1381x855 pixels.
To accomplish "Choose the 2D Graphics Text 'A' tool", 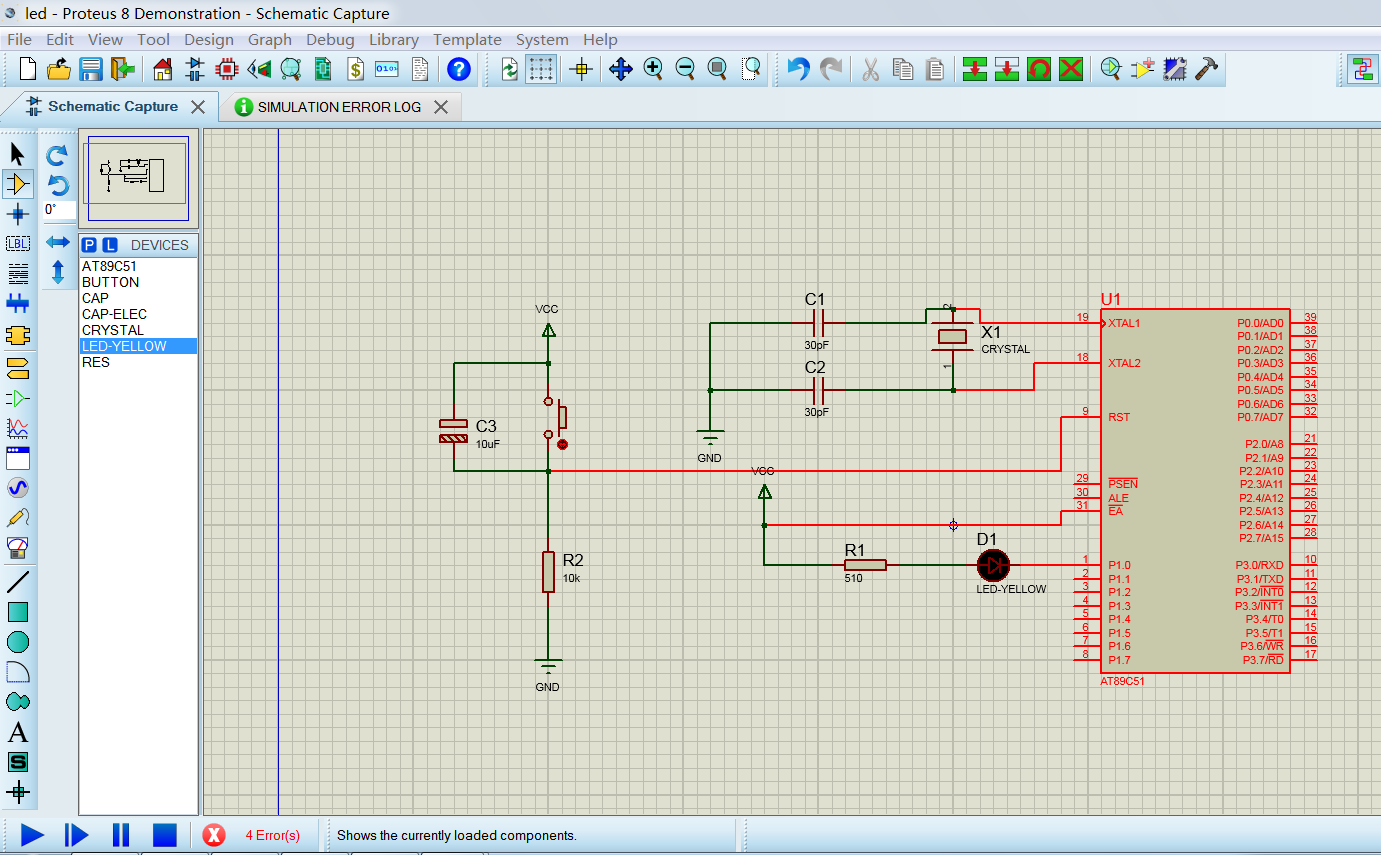I will 18,732.
